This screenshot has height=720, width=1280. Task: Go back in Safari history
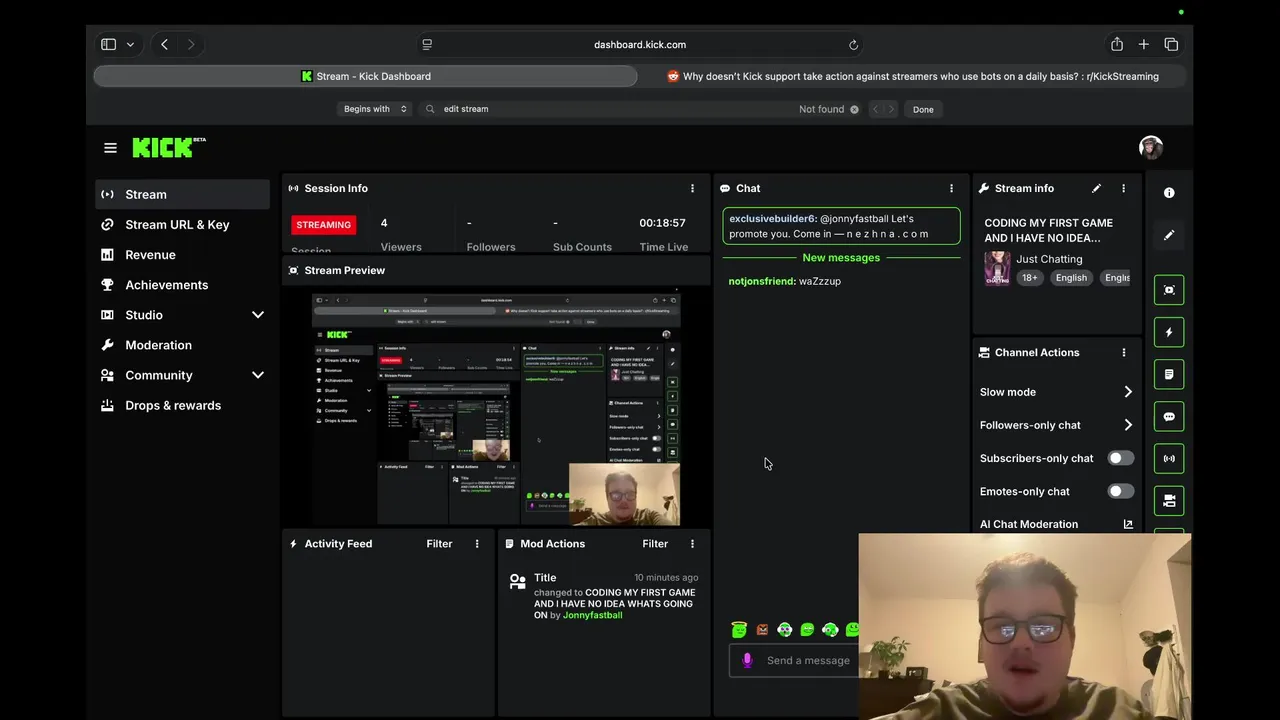click(x=164, y=44)
